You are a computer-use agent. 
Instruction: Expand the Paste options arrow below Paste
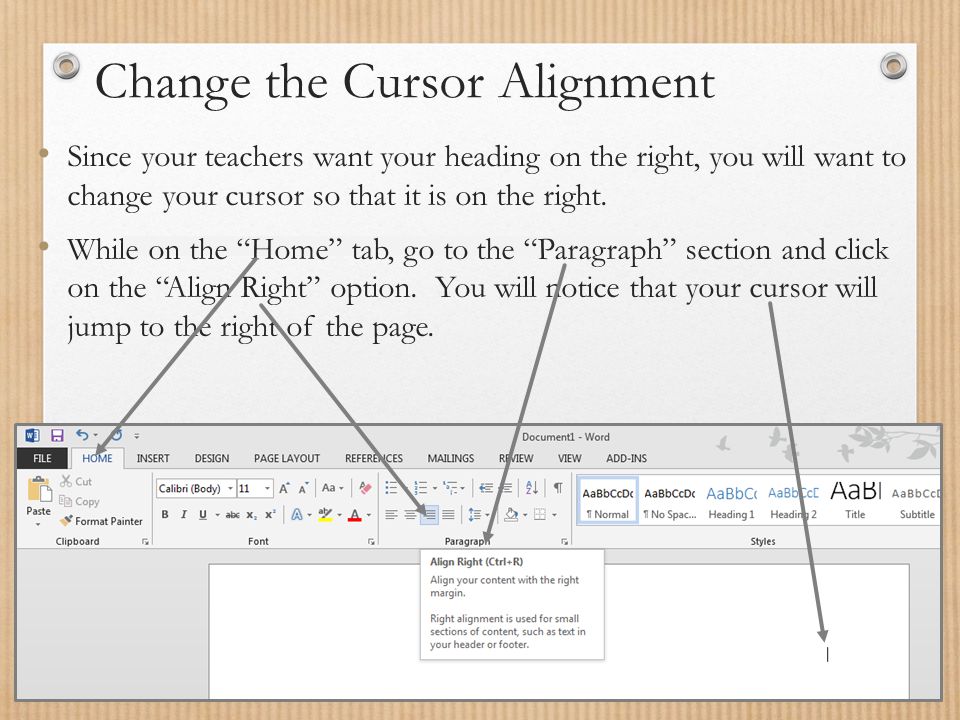[x=38, y=525]
